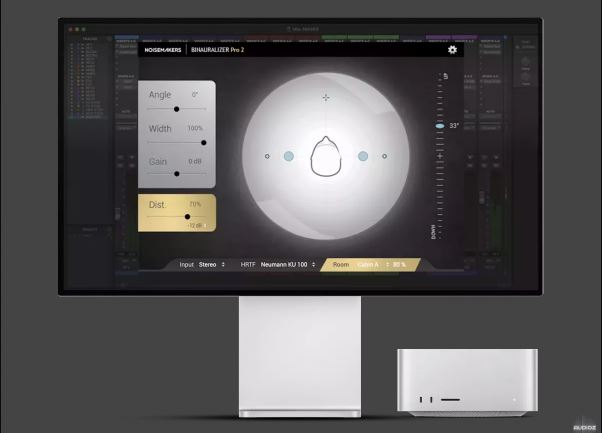This screenshot has width=602, height=433.
Task: Toggle the gold Room label
Action: tap(341, 264)
